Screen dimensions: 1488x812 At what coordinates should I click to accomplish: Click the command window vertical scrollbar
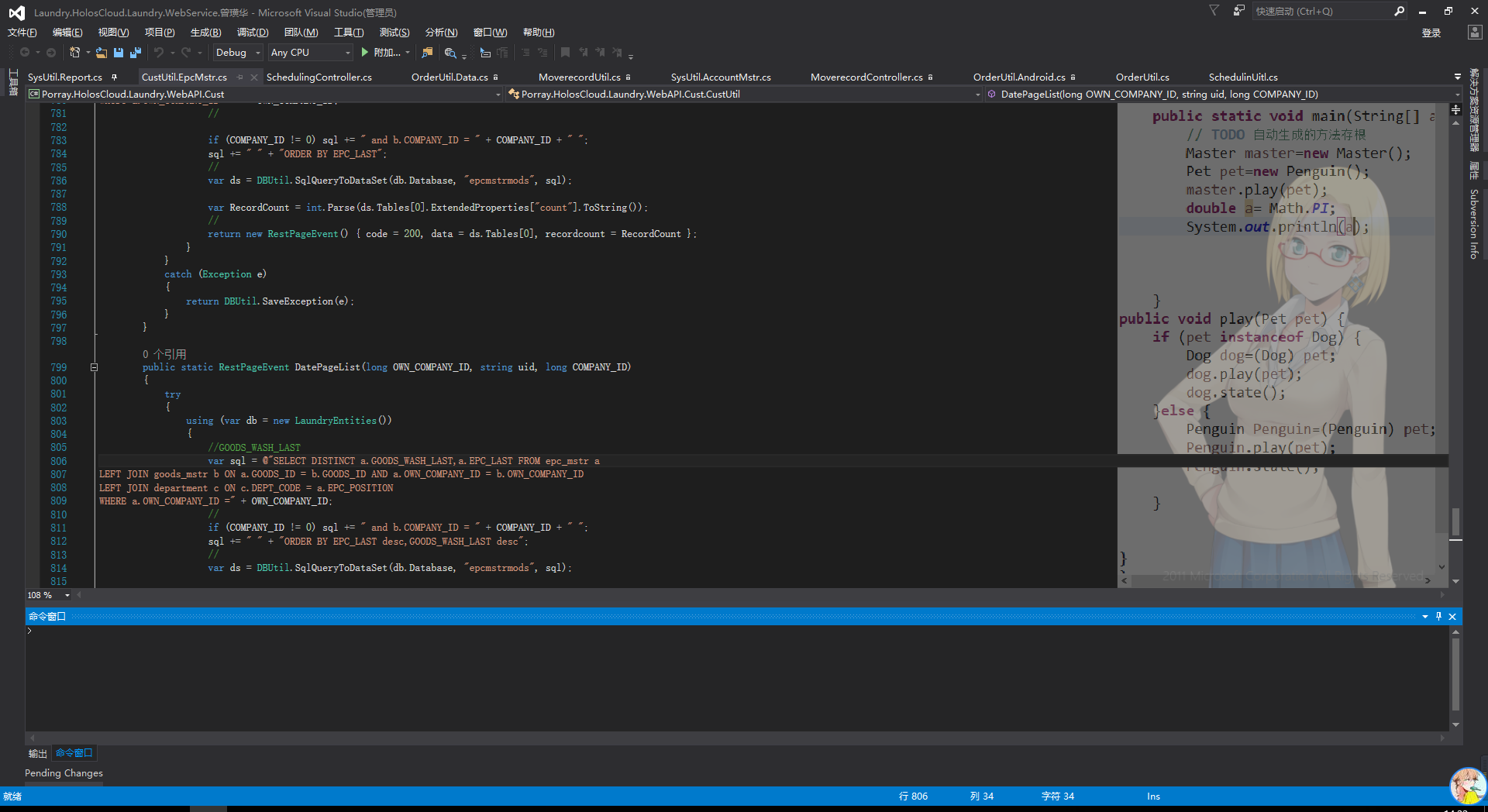[x=1455, y=674]
